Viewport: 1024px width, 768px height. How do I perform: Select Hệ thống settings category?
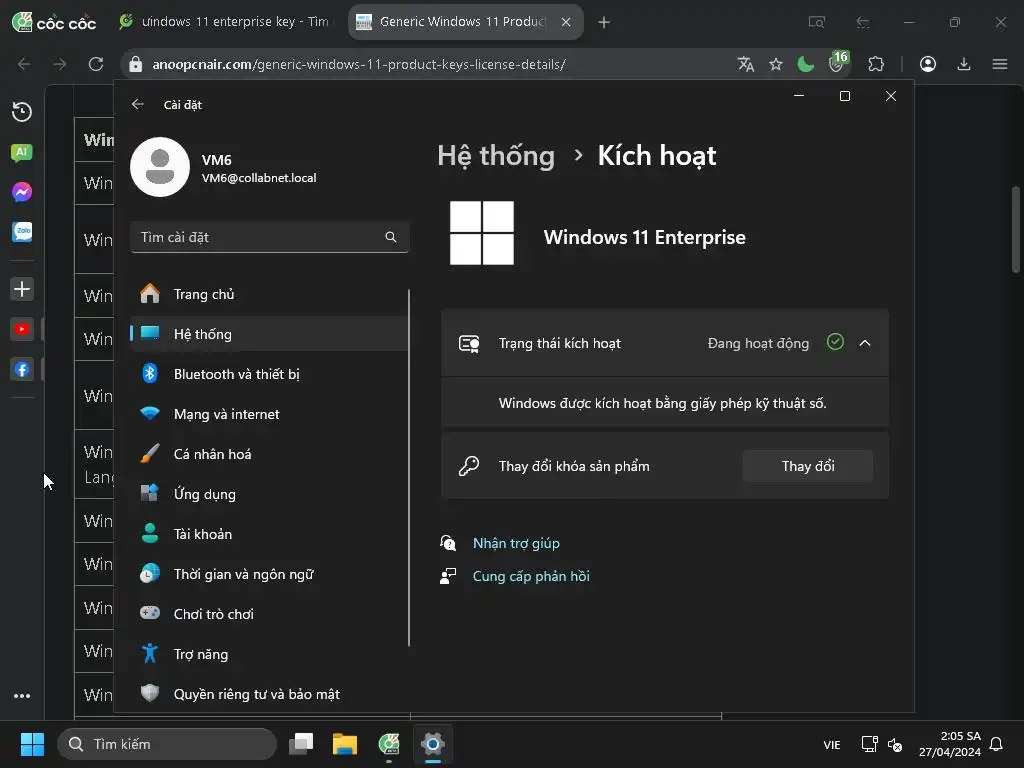pyautogui.click(x=268, y=334)
